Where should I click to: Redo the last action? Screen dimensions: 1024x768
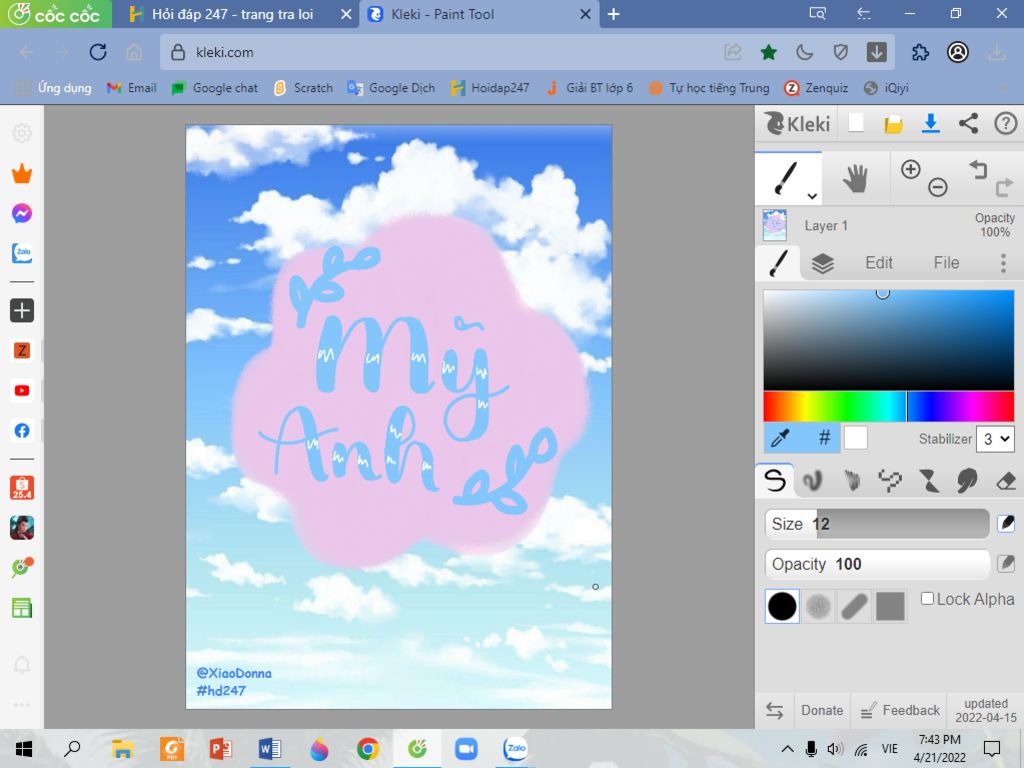tap(1004, 188)
